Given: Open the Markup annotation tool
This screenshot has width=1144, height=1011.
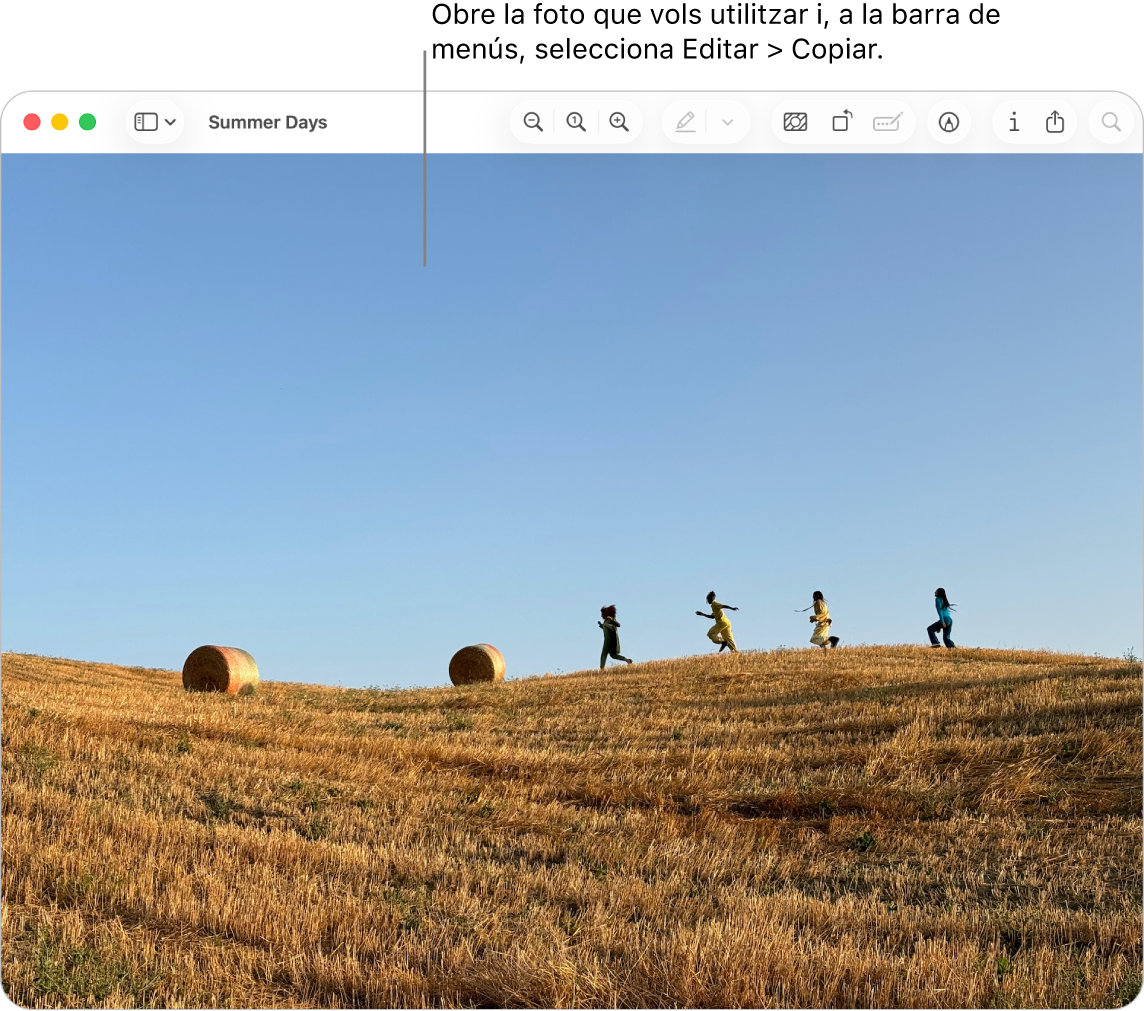Looking at the screenshot, I should (x=948, y=122).
